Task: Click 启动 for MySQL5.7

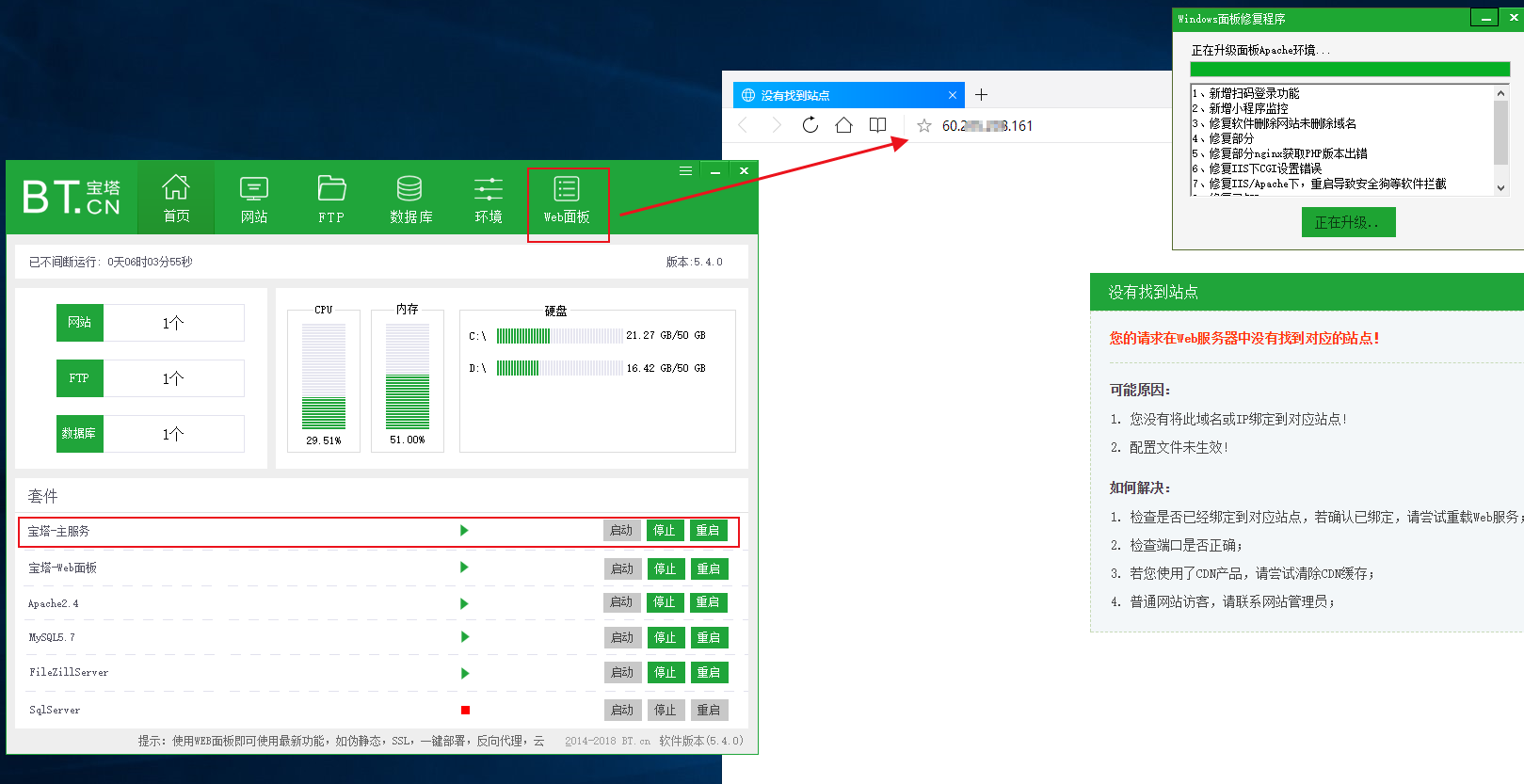Action: pyautogui.click(x=622, y=637)
